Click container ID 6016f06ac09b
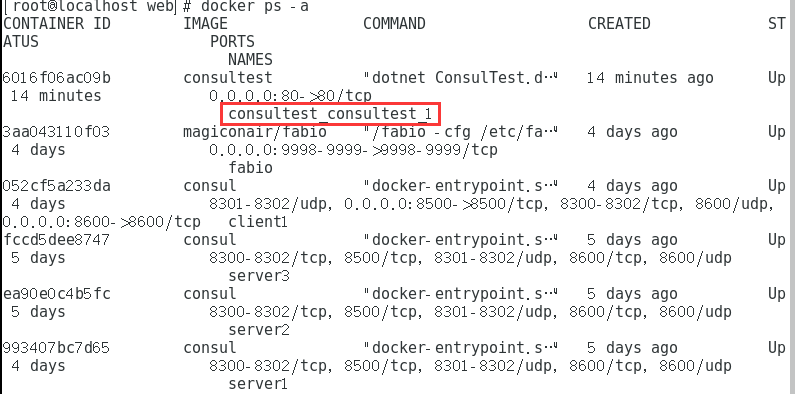Image resolution: width=795 pixels, height=394 pixels. tap(57, 78)
